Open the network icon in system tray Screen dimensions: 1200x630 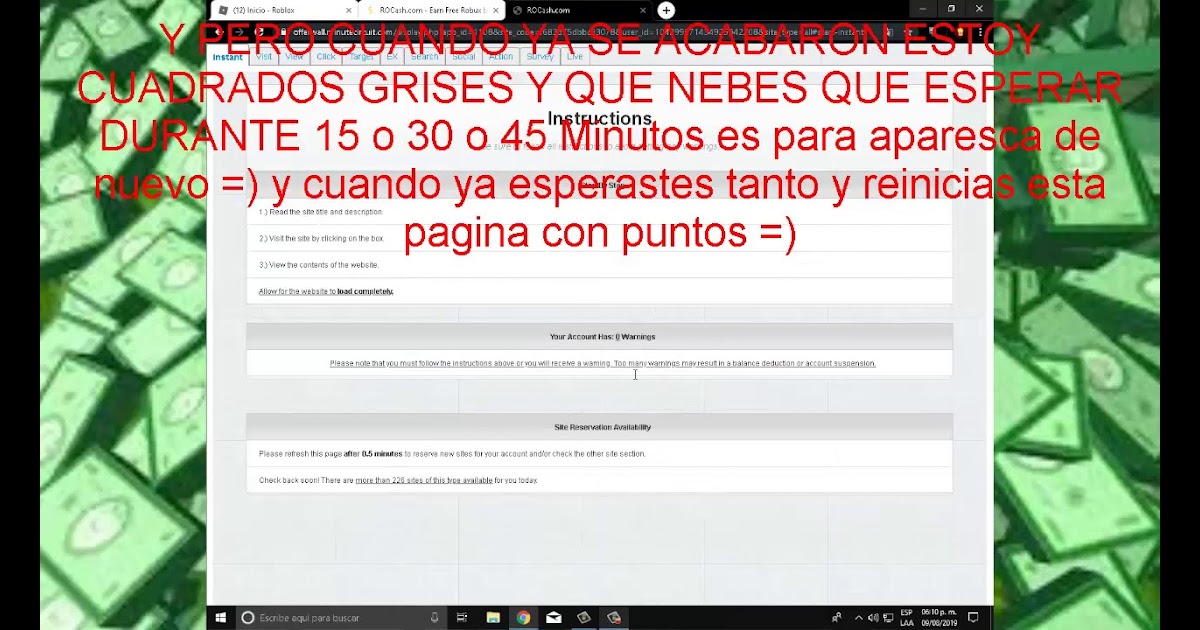tap(887, 618)
